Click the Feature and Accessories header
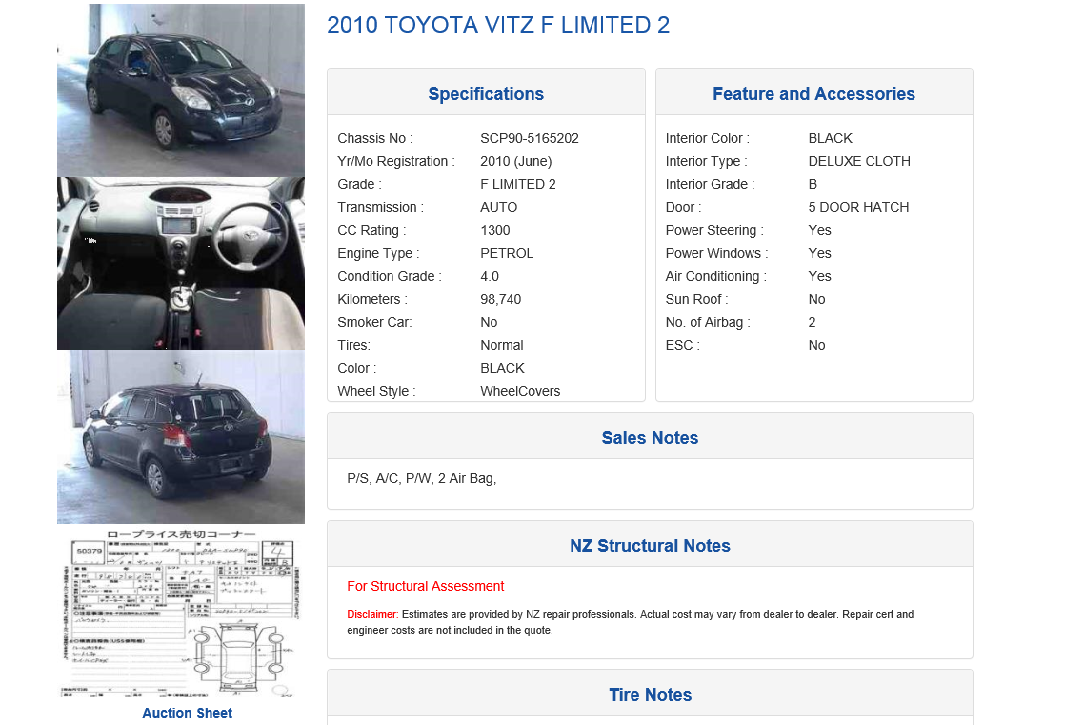 (x=814, y=93)
